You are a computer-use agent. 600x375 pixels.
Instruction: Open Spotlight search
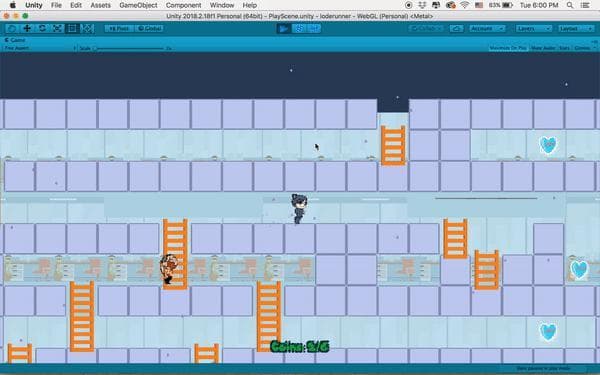[570, 5]
